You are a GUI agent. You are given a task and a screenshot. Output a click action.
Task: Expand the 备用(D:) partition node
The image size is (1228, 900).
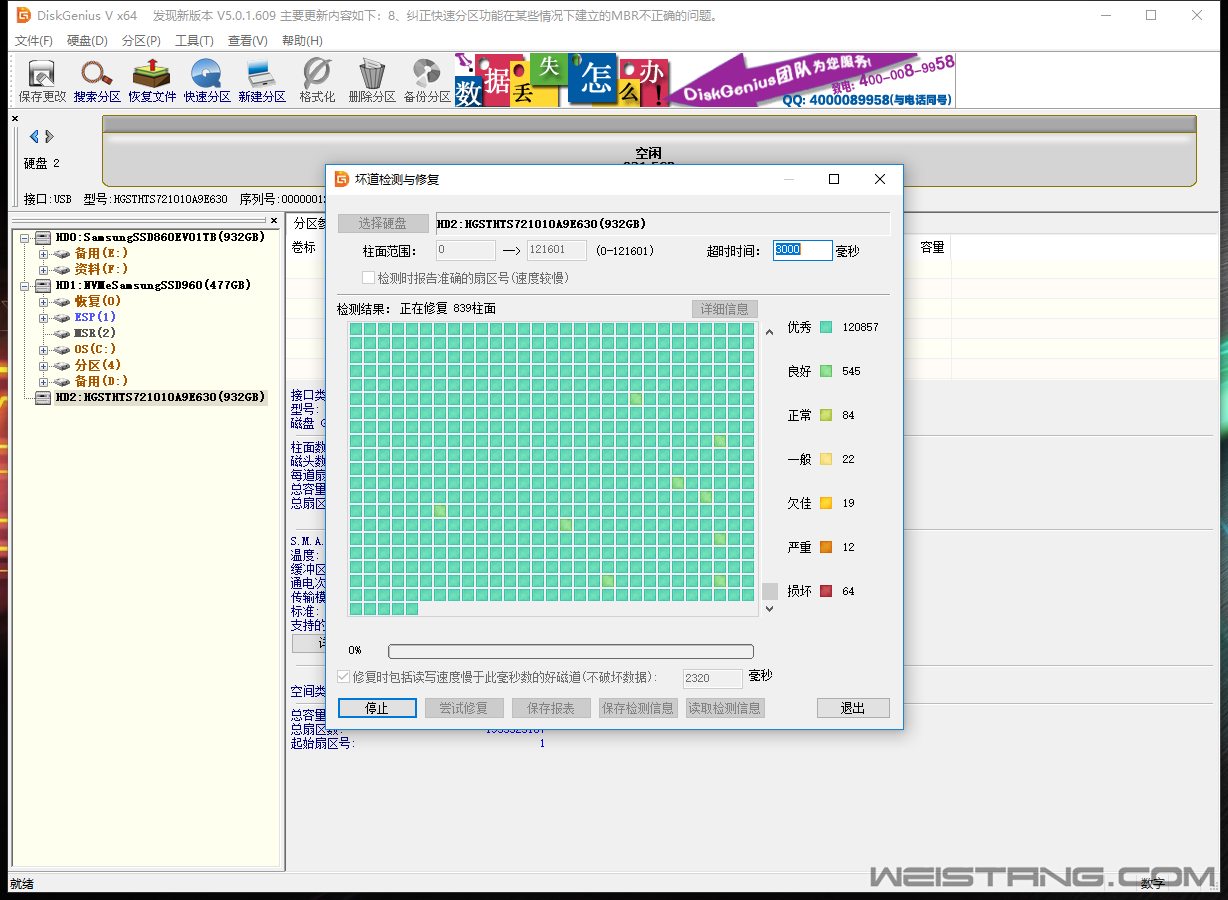coord(43,381)
